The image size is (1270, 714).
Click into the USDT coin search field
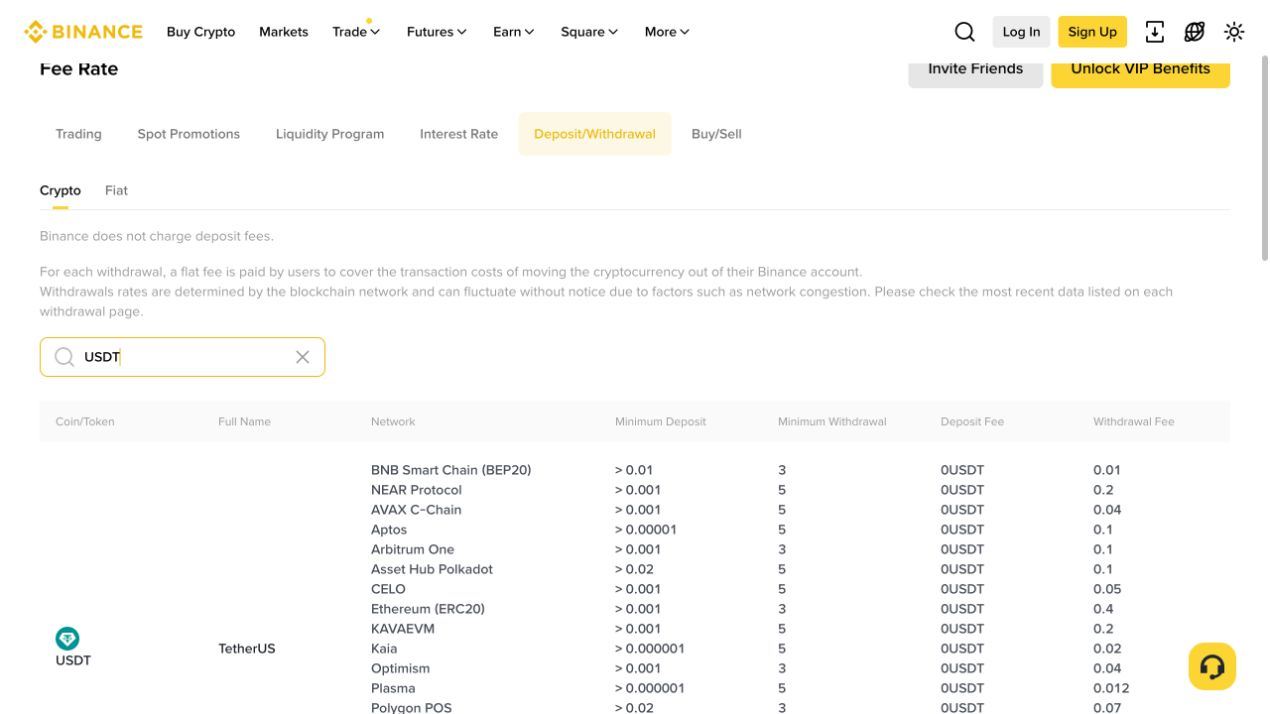click(182, 357)
